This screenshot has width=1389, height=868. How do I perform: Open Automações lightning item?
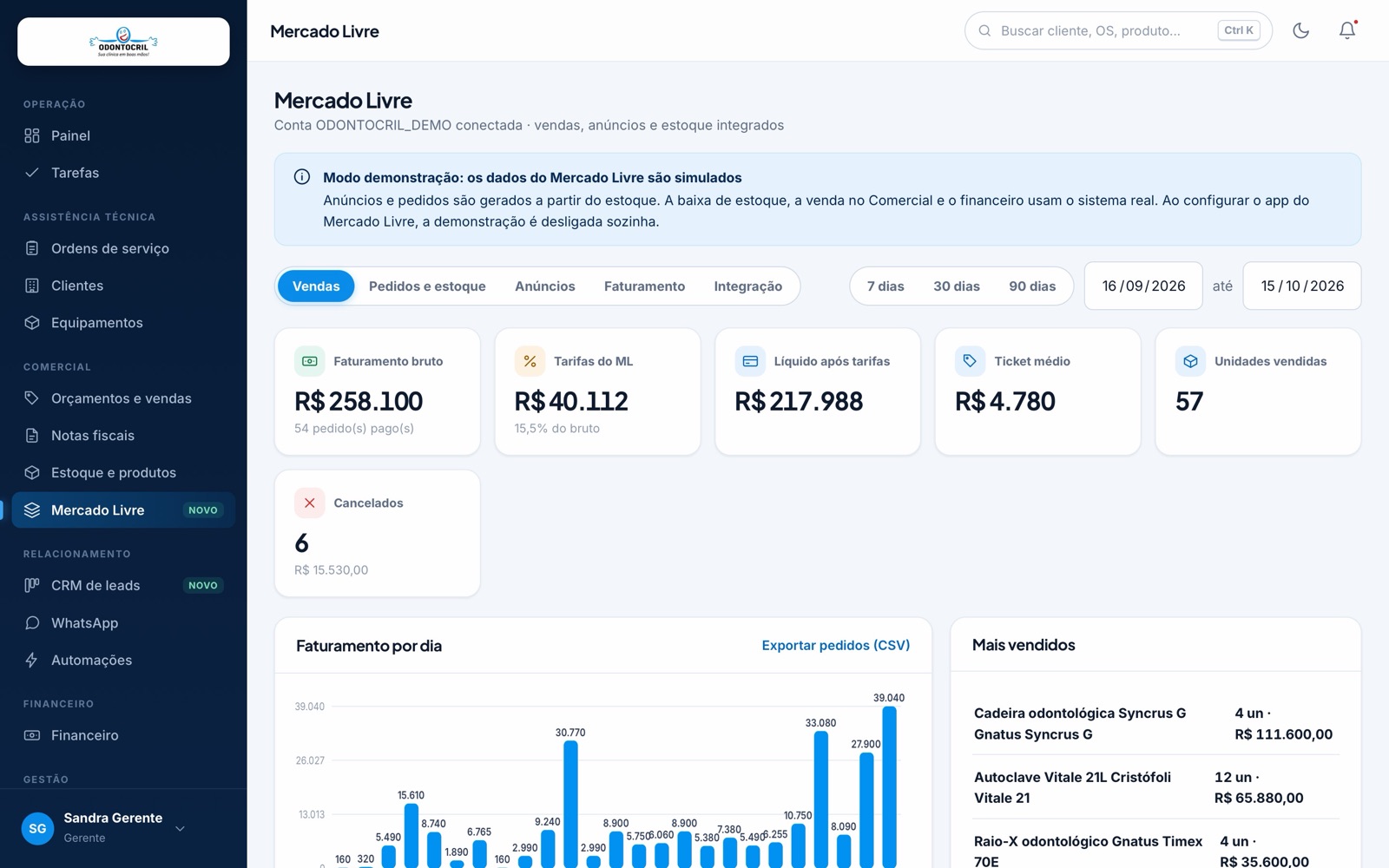pyautogui.click(x=123, y=661)
